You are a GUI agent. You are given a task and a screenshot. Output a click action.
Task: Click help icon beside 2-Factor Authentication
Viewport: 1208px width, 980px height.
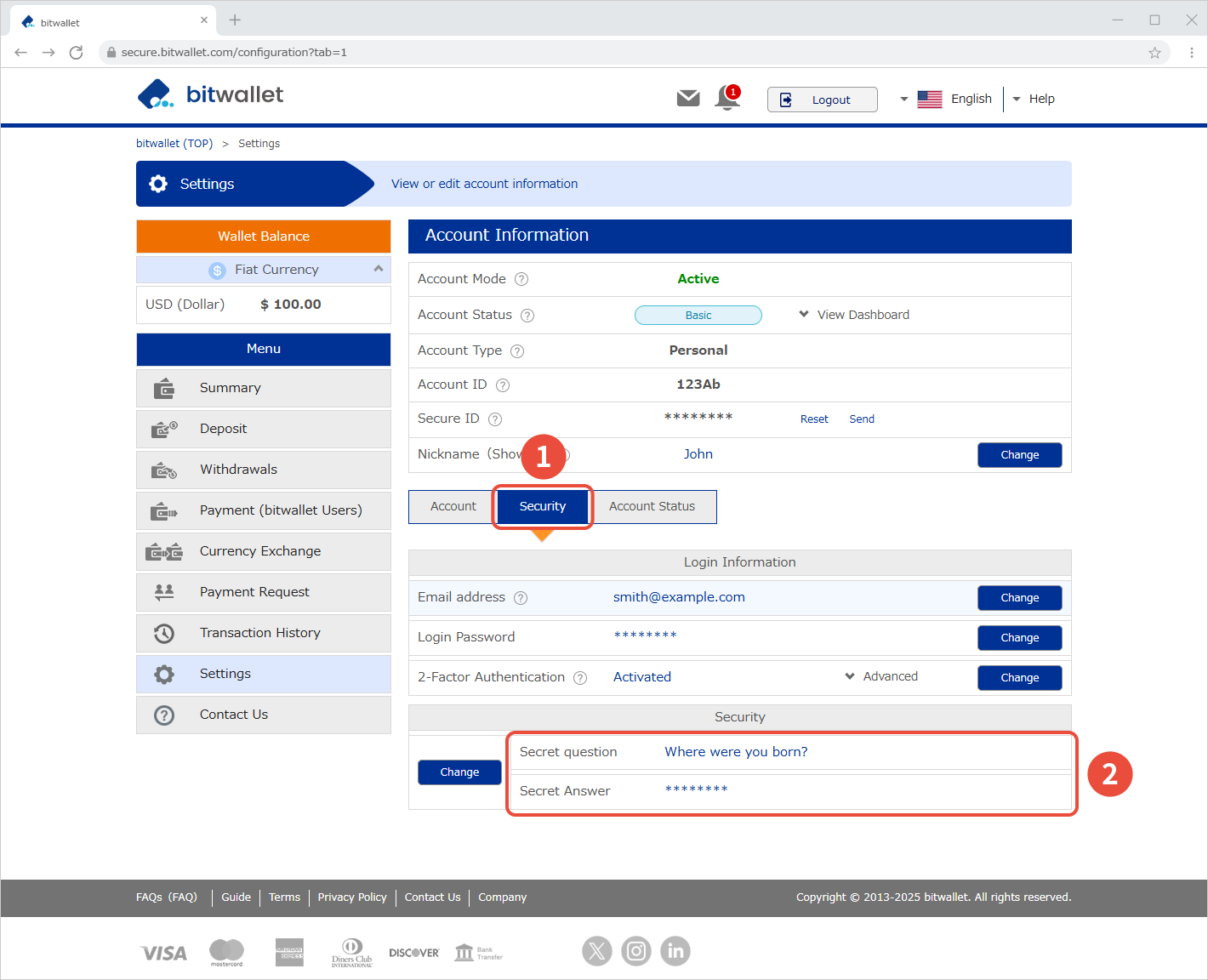(580, 678)
